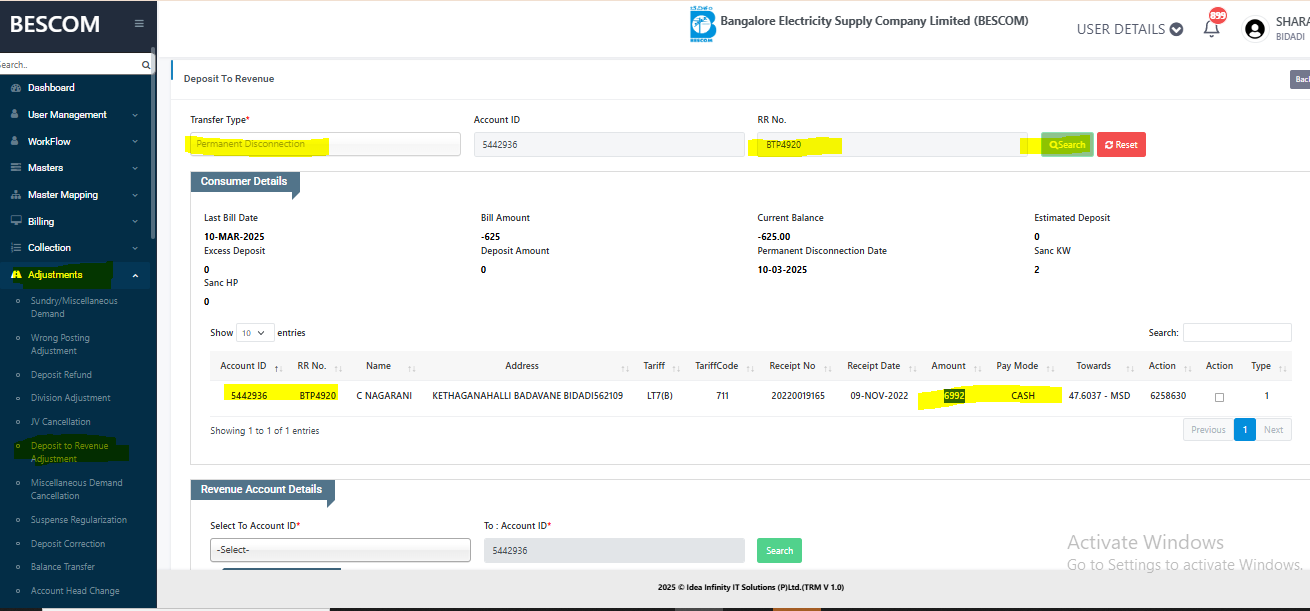
Task: Focus the top Account ID input field
Action: [608, 145]
